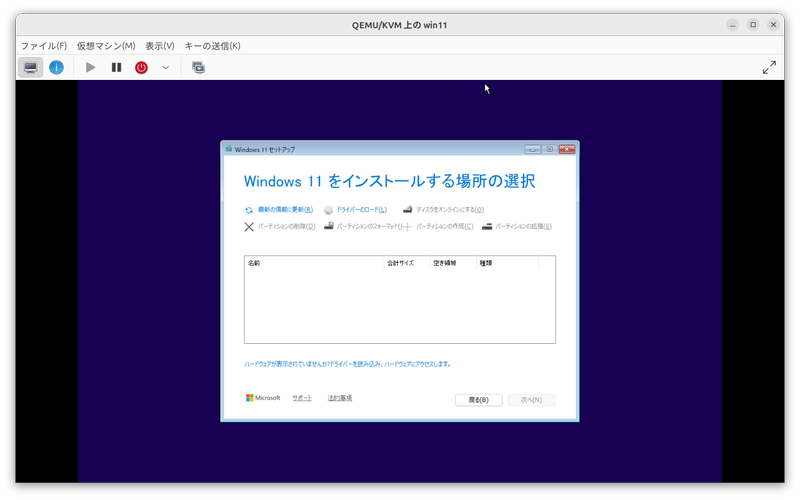Click the 合計サイズ column header

coord(407,263)
